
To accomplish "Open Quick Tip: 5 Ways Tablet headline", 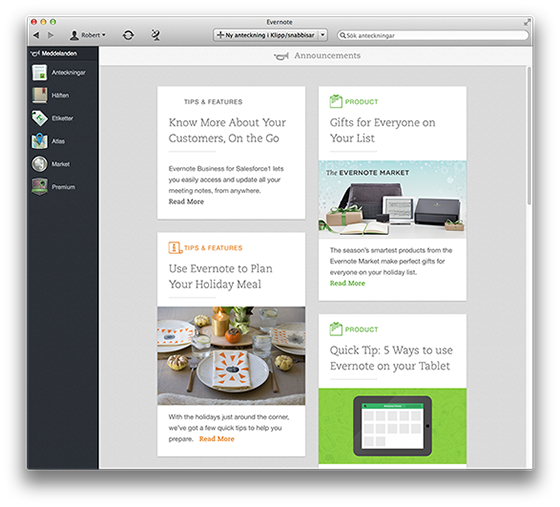I will [x=391, y=358].
